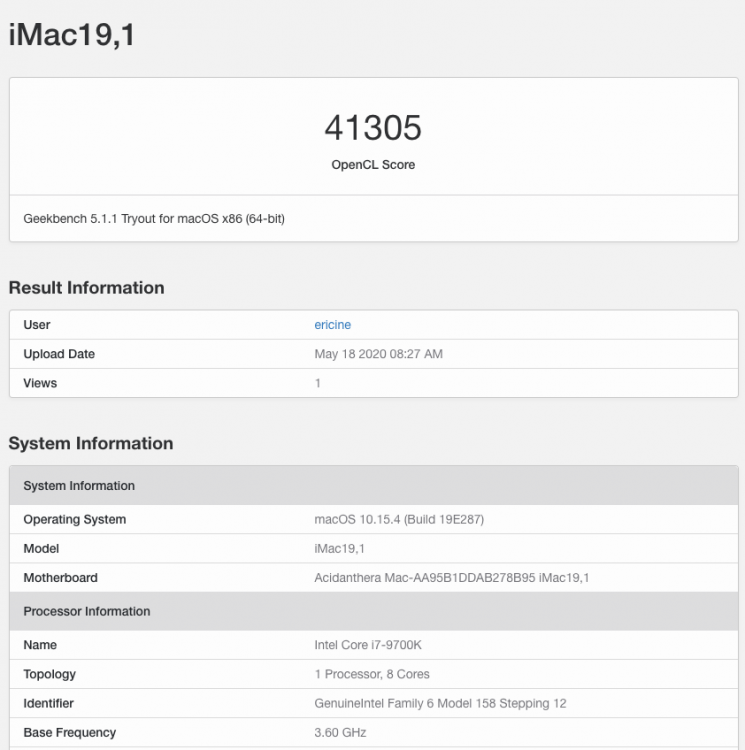
Task: Select the Acidanthera motherboard identifier text
Action: point(451,578)
